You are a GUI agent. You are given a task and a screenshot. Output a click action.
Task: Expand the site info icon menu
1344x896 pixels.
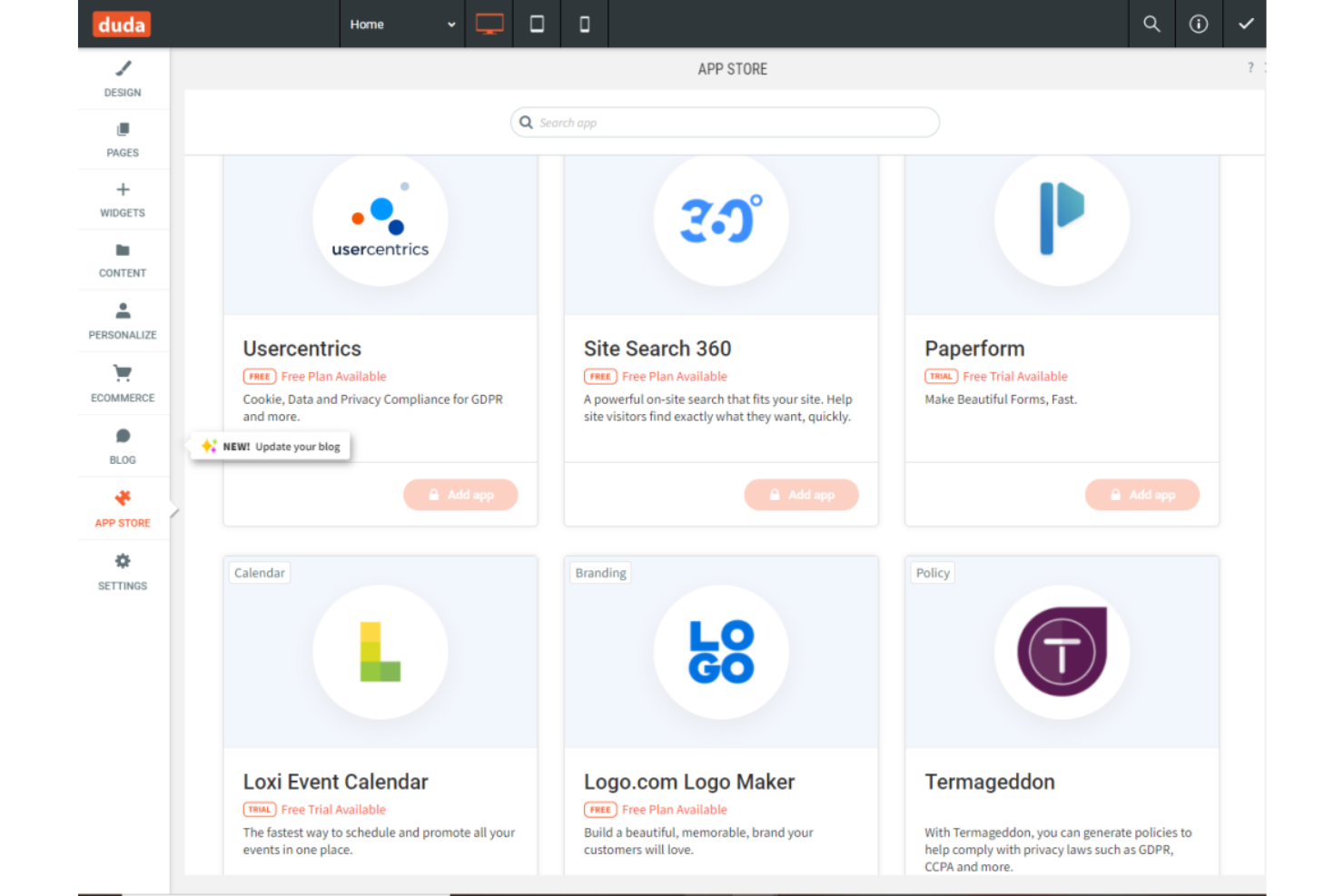[1199, 24]
